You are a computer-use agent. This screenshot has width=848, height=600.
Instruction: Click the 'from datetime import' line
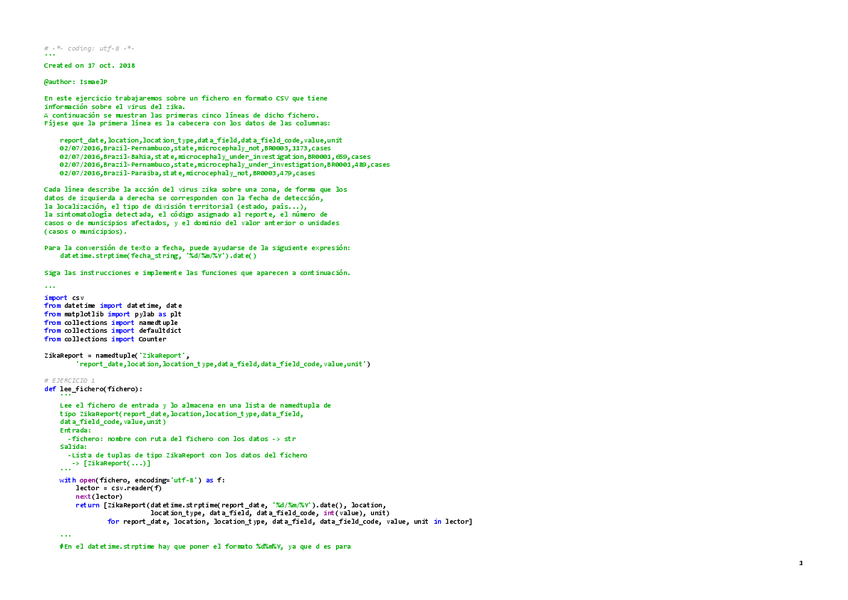click(113, 306)
